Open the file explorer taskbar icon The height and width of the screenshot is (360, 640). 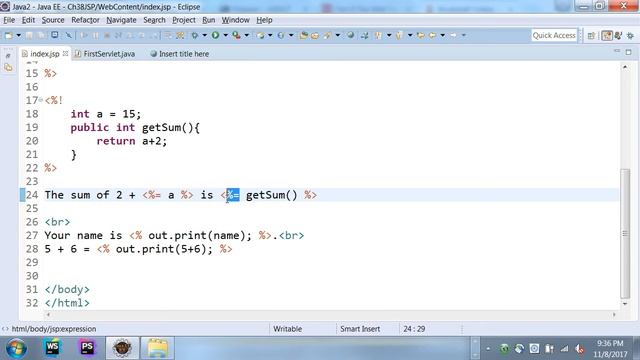(x=157, y=348)
